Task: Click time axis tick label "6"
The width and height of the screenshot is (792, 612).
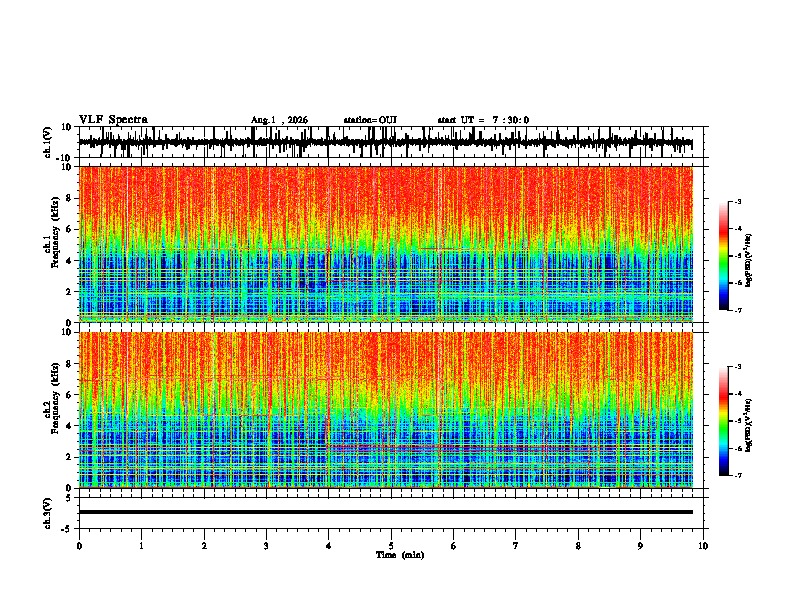Action: tap(454, 546)
